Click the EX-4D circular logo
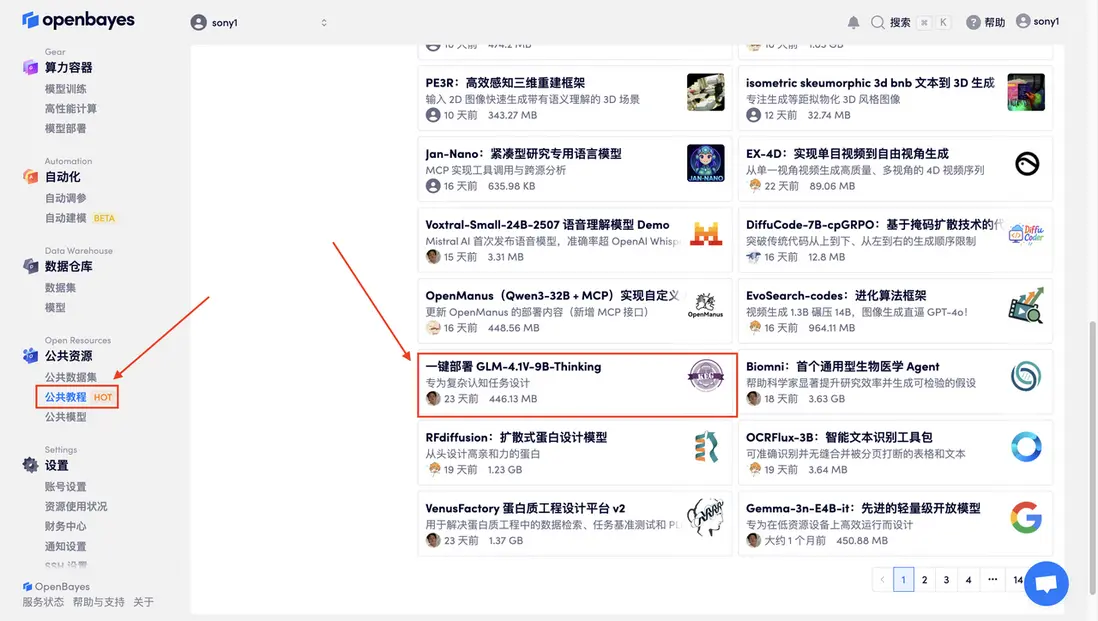The height and width of the screenshot is (621, 1098). pyautogui.click(x=1027, y=164)
